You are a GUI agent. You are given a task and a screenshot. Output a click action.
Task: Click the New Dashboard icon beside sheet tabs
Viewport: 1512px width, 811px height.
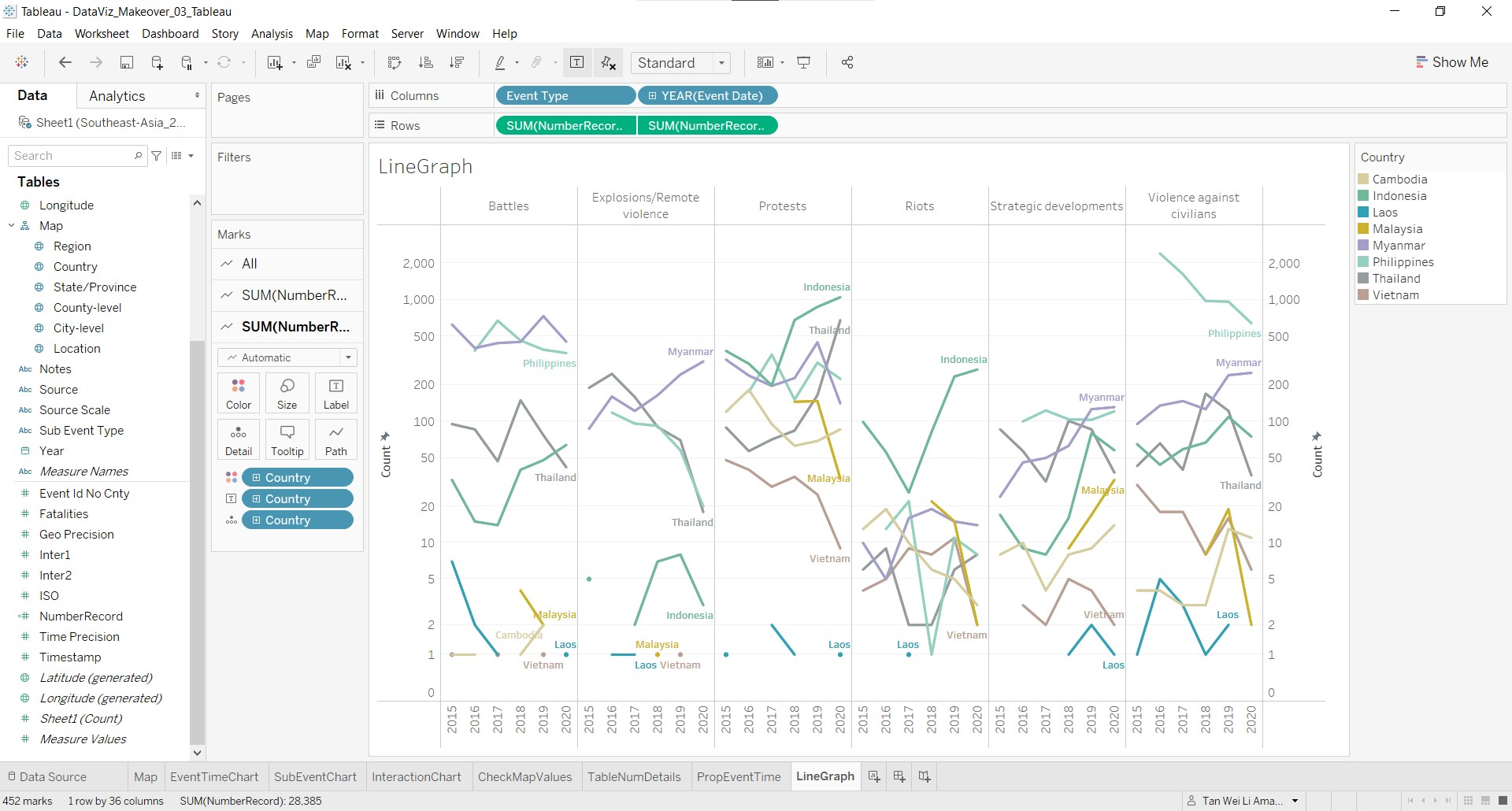[x=899, y=777]
